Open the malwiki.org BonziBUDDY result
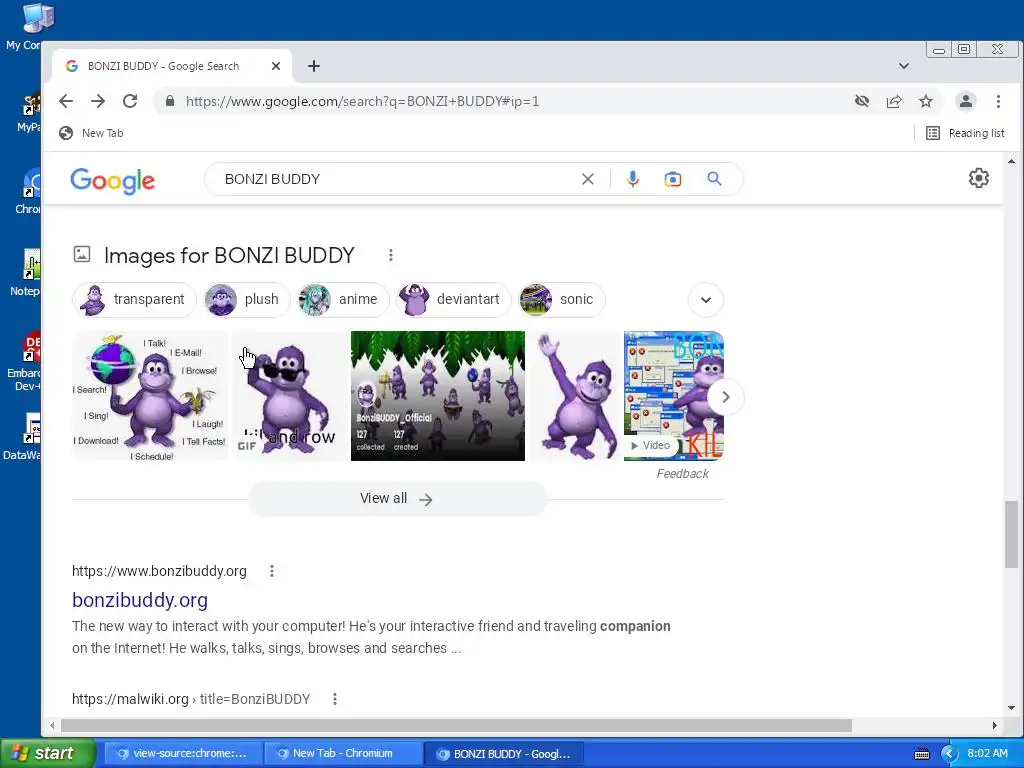1024x768 pixels. [191, 699]
